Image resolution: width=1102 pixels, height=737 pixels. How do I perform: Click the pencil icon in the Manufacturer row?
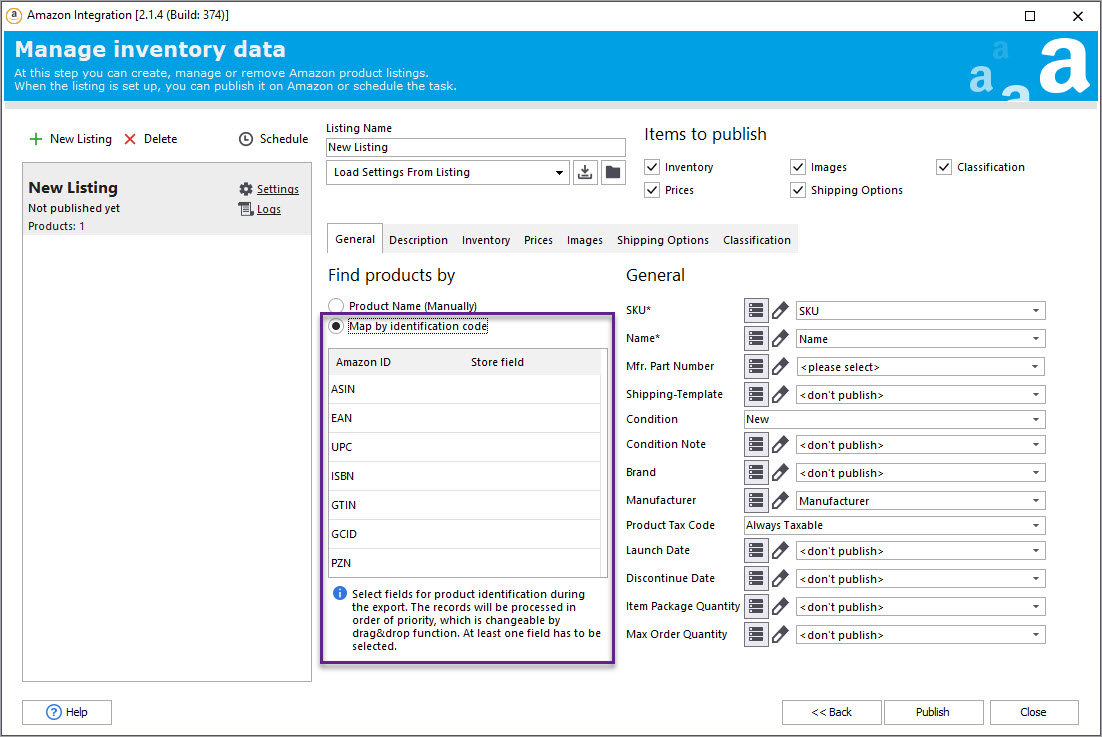pos(780,501)
